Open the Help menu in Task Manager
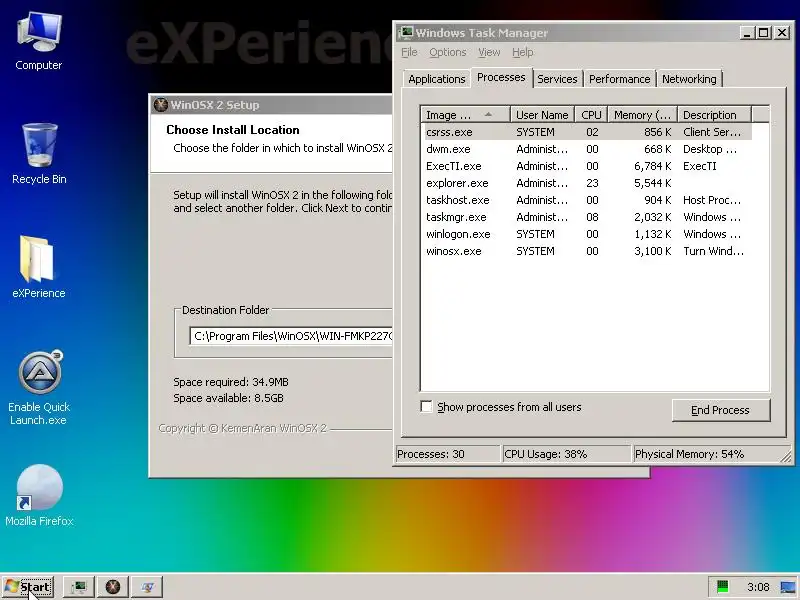This screenshot has height=600, width=800. coord(522,52)
